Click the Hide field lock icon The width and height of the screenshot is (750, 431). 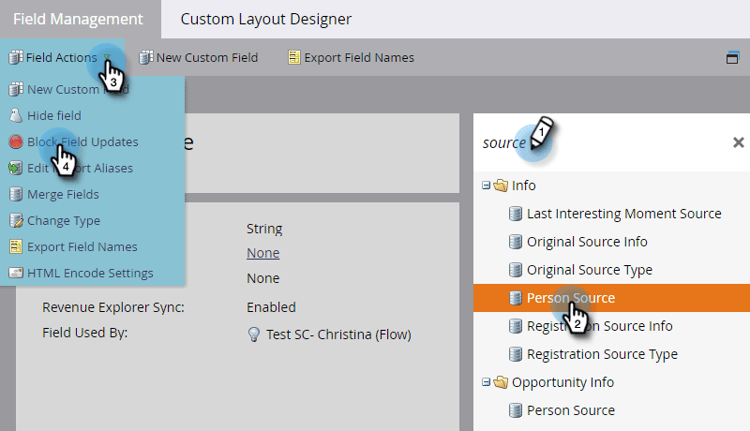tap(15, 116)
